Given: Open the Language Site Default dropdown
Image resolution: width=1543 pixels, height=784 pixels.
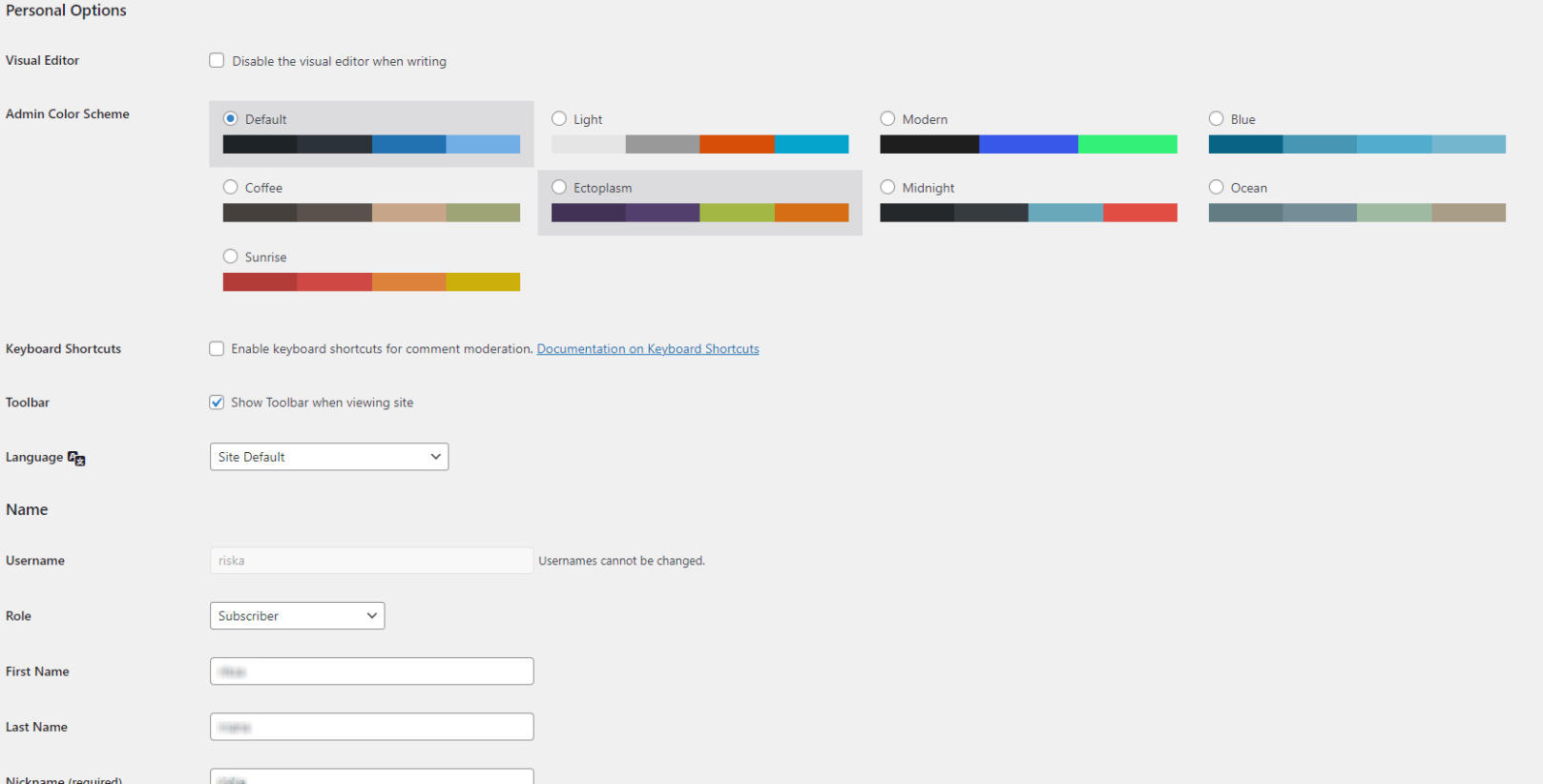Looking at the screenshot, I should click(x=329, y=457).
